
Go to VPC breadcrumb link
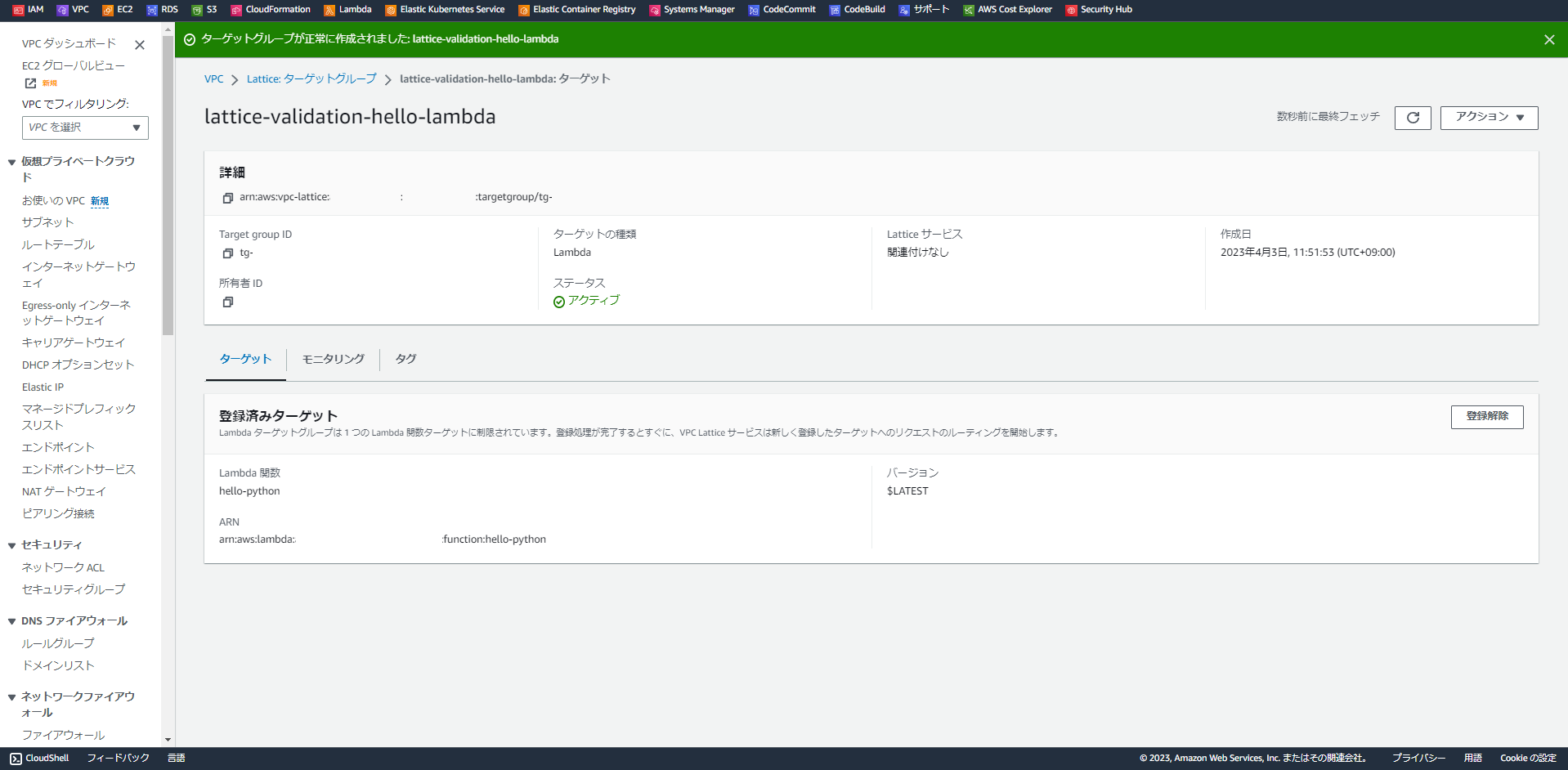click(213, 79)
